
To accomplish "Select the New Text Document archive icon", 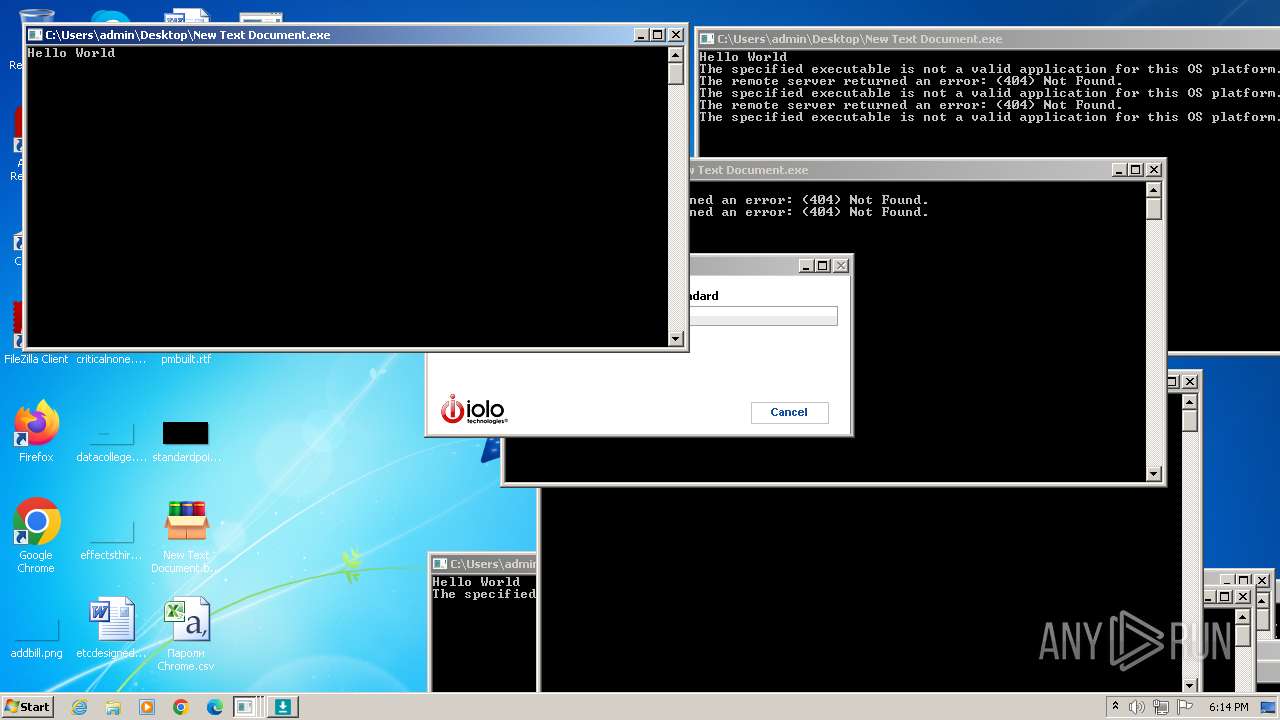I will (x=186, y=535).
